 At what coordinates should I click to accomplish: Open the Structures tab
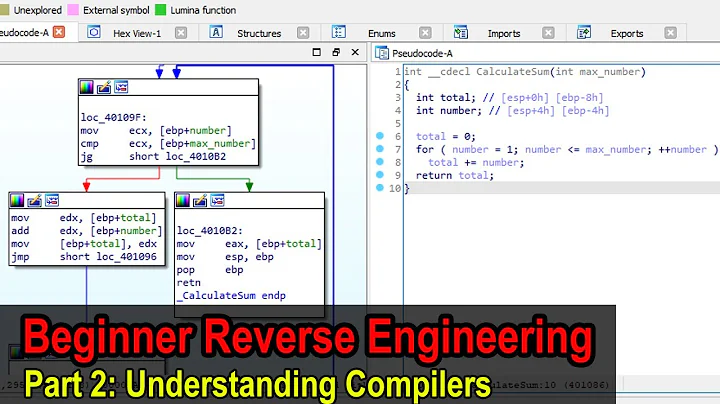259,33
